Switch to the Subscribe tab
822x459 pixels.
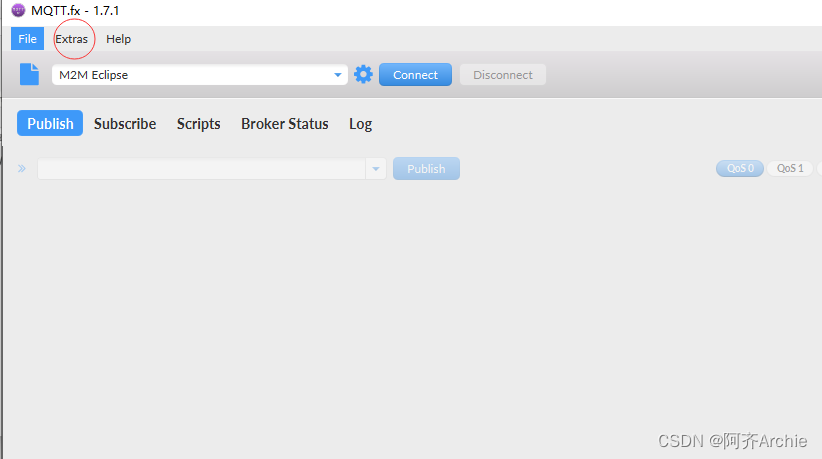click(125, 124)
